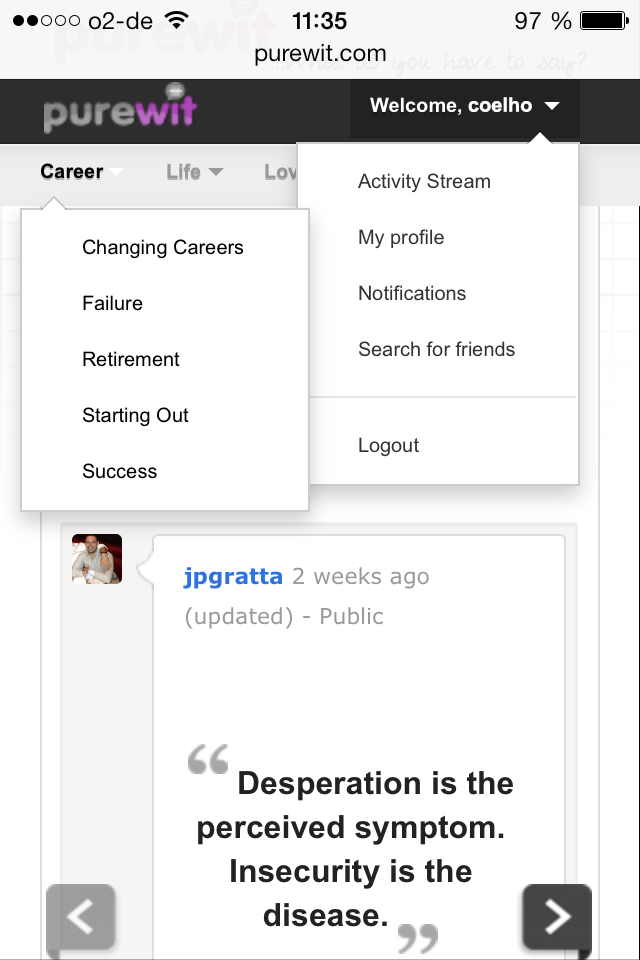Go to My profile
Image resolution: width=640 pixels, height=960 pixels.
point(401,238)
